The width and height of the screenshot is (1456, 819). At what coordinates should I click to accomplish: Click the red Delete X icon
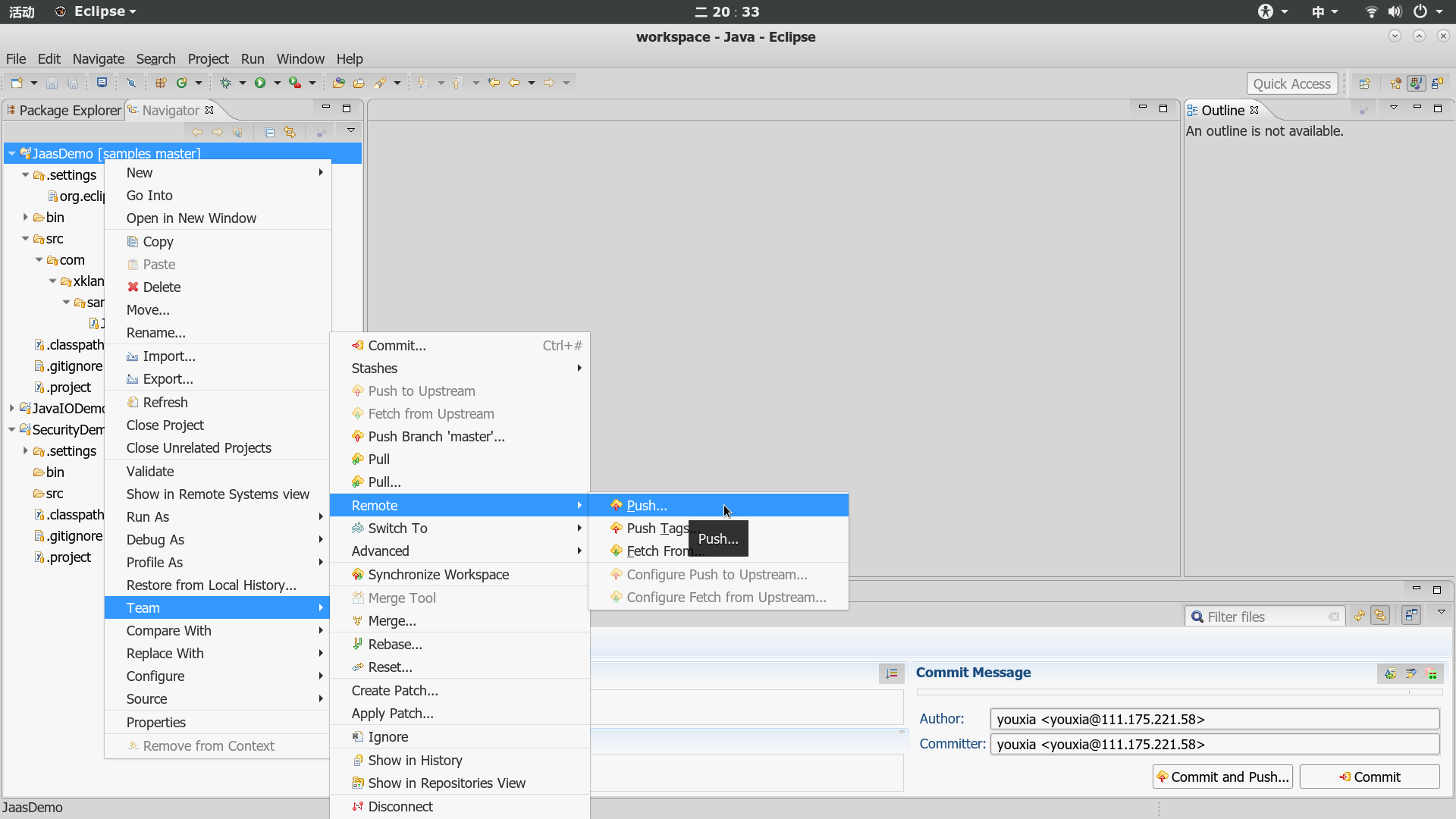pyautogui.click(x=133, y=287)
